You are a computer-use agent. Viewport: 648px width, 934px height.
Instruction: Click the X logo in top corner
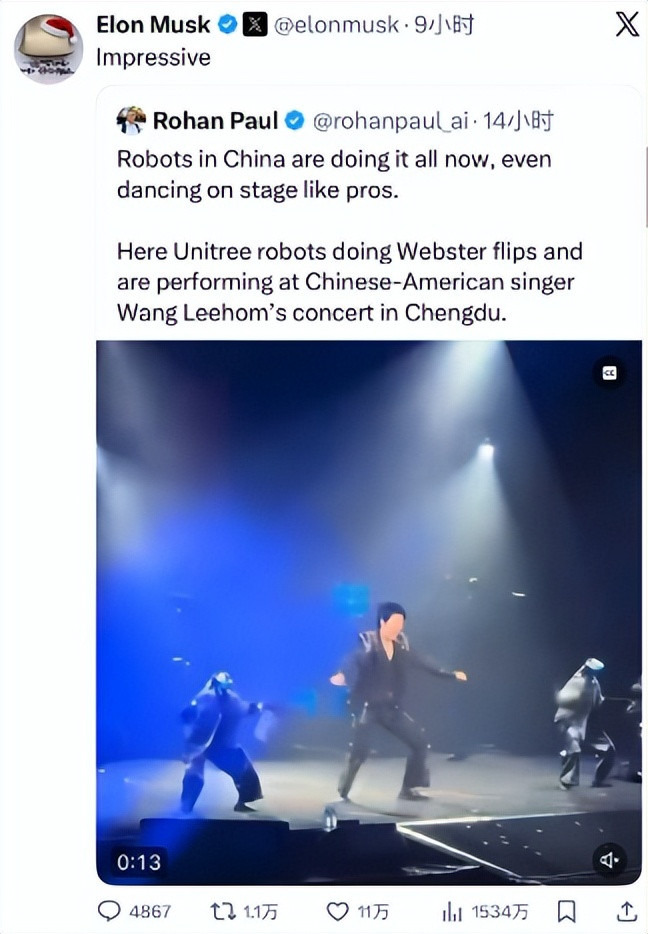pyautogui.click(x=627, y=24)
